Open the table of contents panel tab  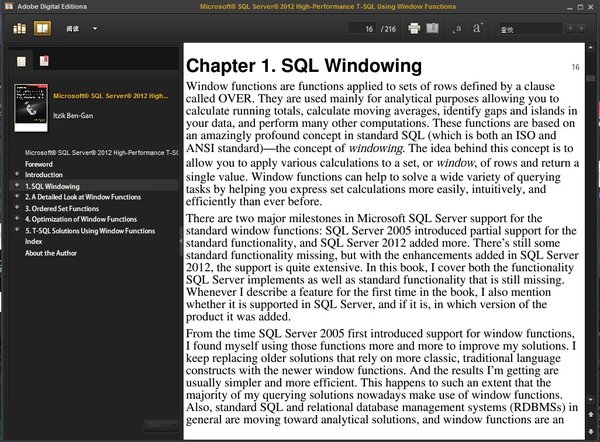(21, 61)
